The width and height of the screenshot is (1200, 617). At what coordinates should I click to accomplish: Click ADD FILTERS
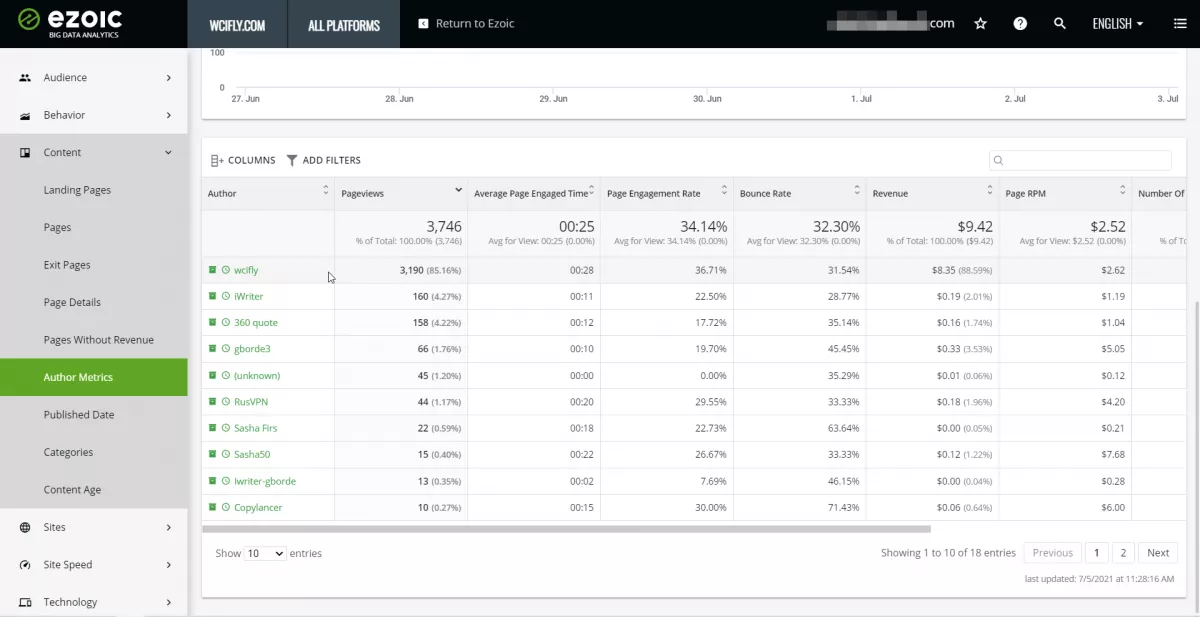pyautogui.click(x=323, y=160)
